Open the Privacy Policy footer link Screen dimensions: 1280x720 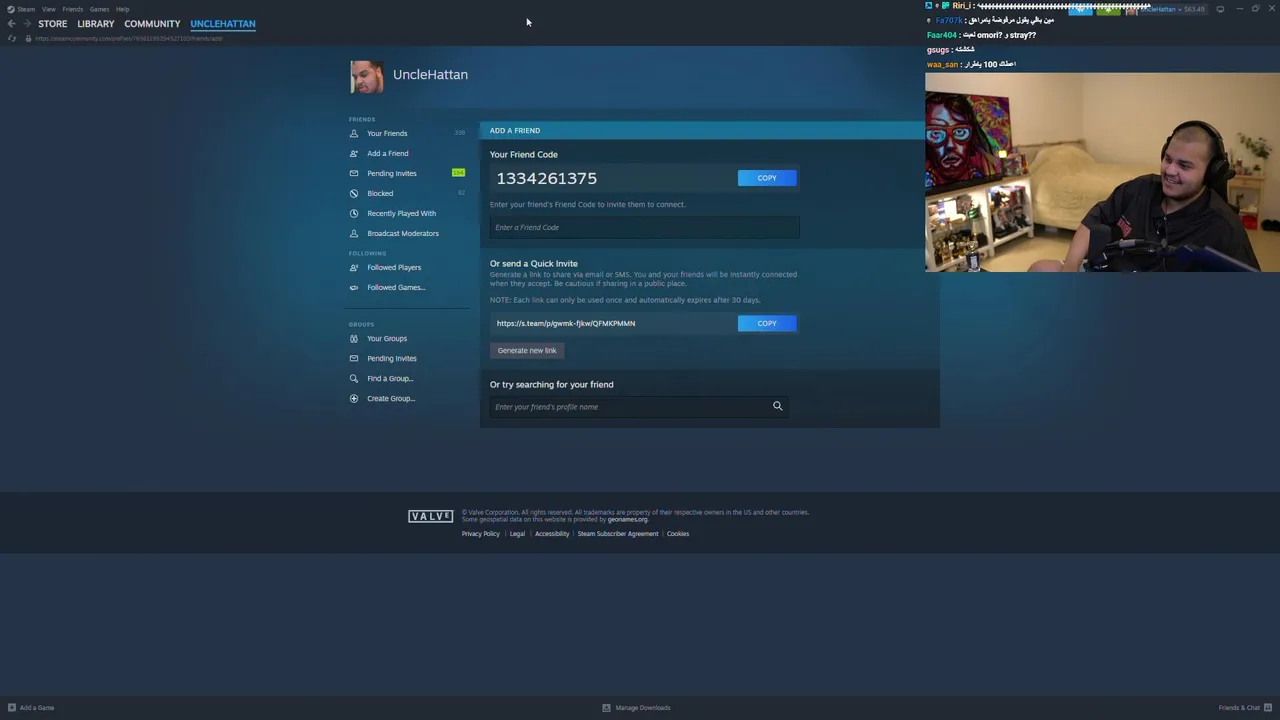481,533
